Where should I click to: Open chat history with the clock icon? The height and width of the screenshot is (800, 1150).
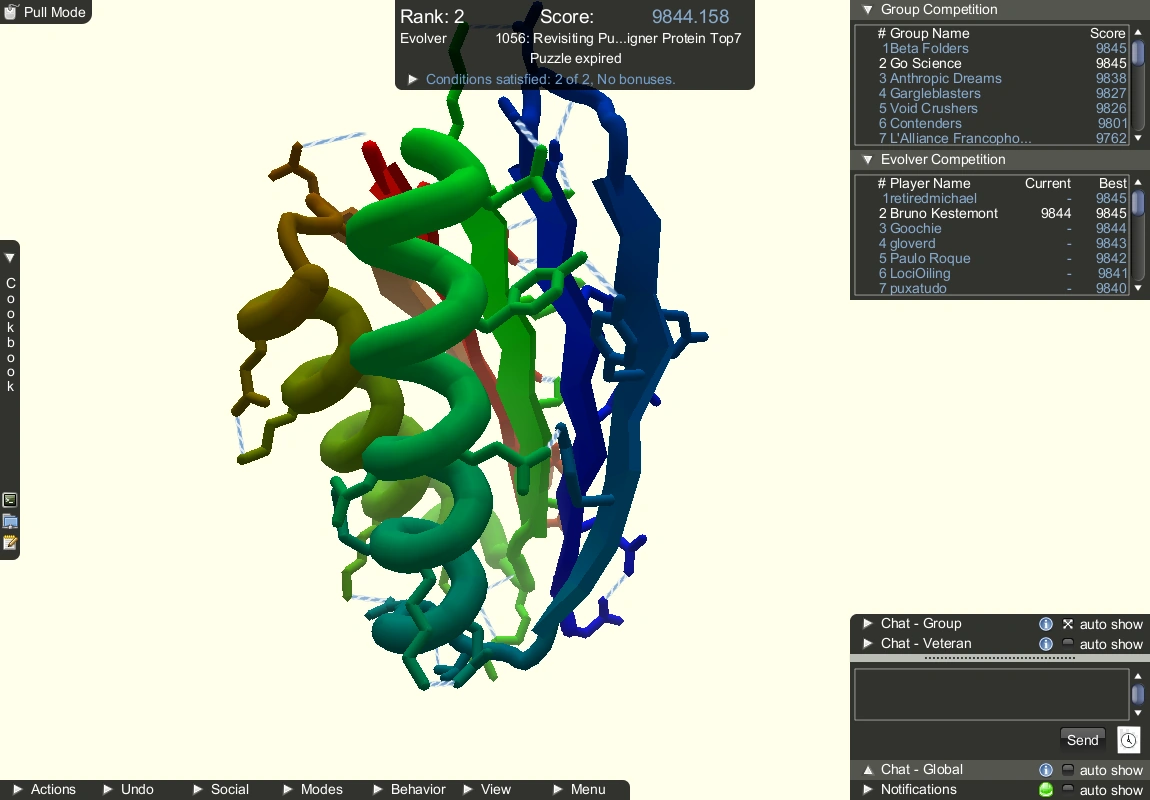tap(1128, 740)
